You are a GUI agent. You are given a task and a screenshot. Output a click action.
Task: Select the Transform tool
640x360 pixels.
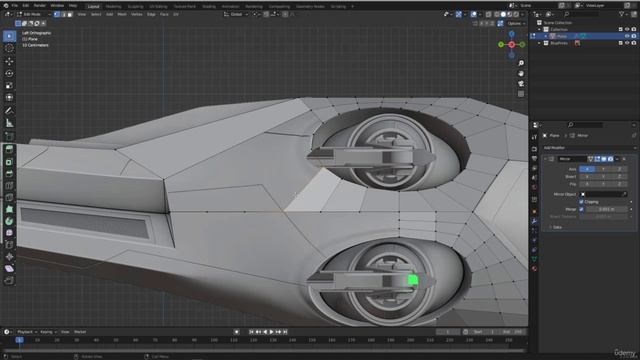coord(9,98)
